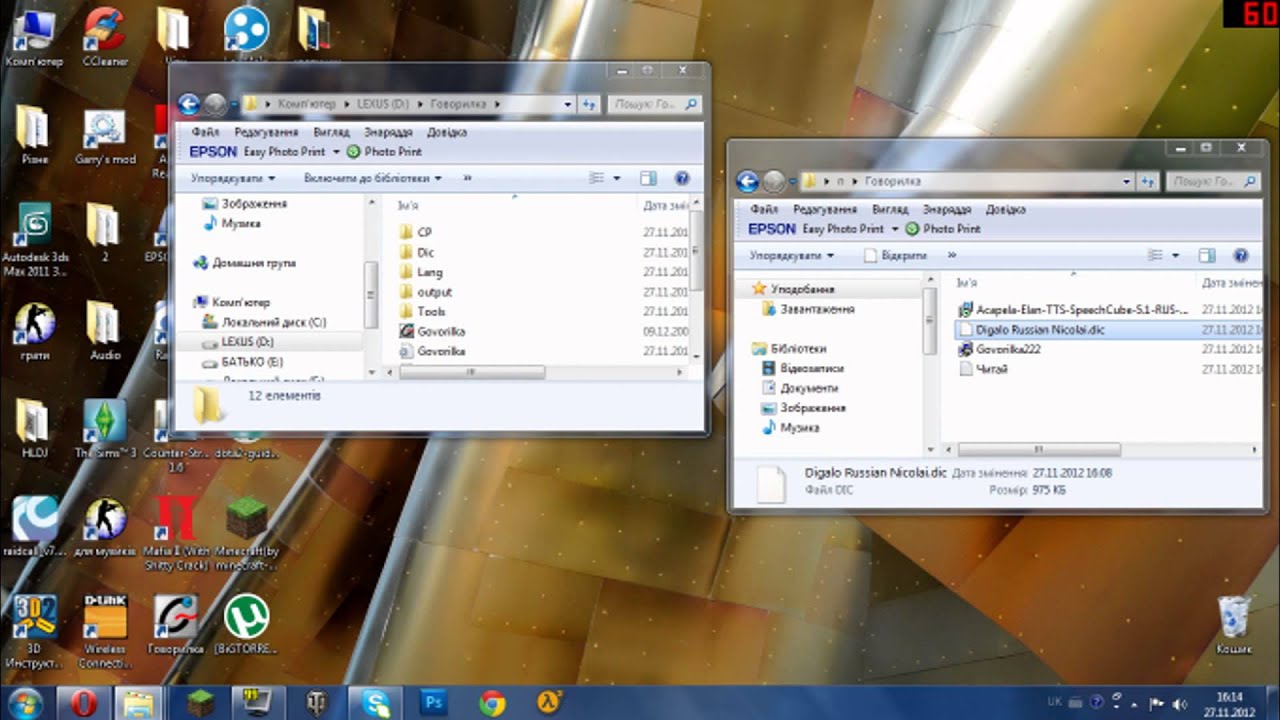Open view options dropdown in right window
1280x720 pixels.
point(1176,255)
